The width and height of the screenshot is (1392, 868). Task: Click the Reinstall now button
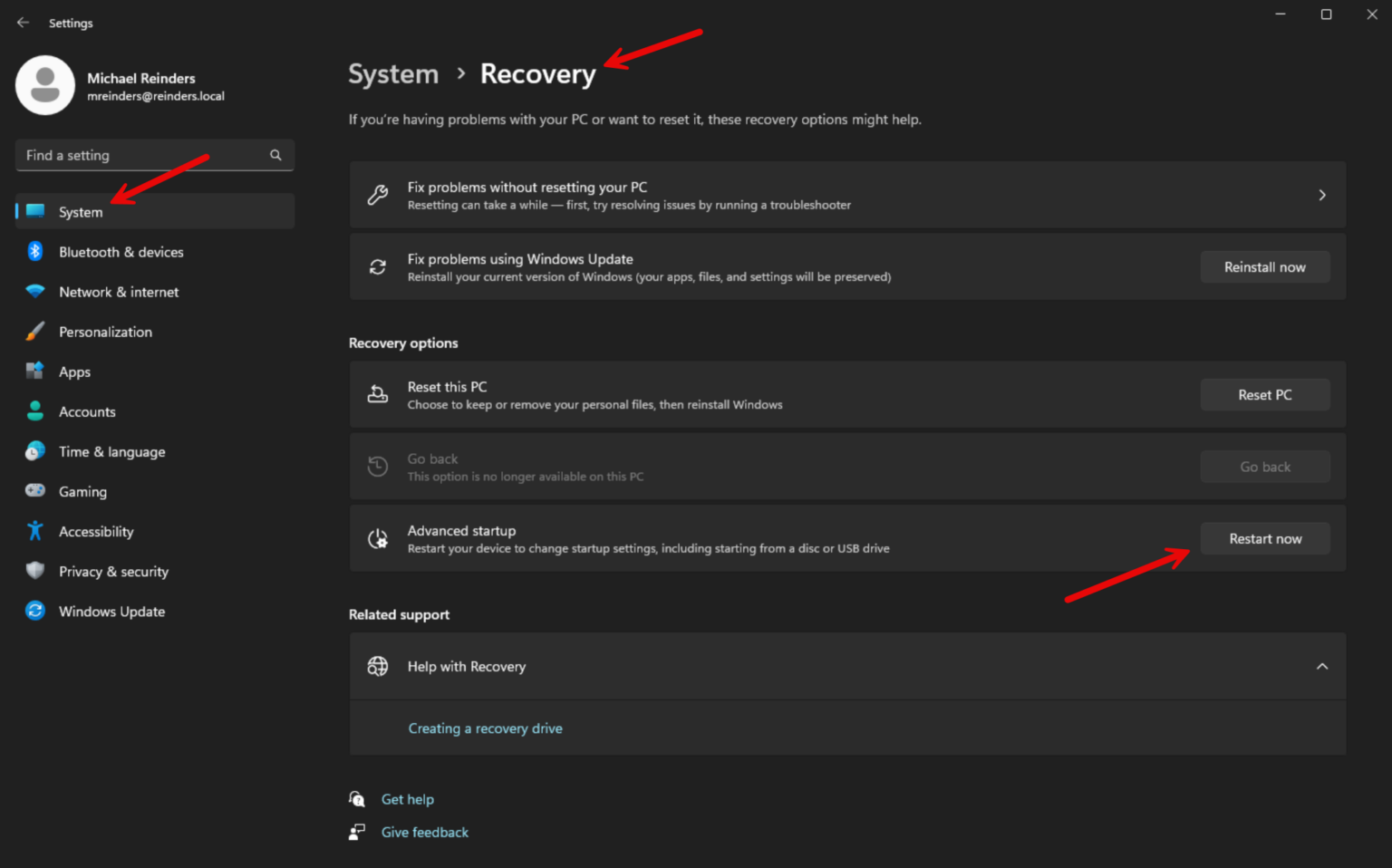[1265, 266]
